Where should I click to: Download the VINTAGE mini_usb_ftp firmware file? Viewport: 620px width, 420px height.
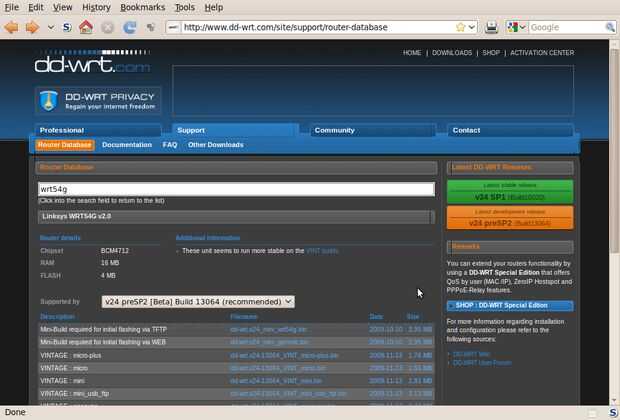coord(288,394)
